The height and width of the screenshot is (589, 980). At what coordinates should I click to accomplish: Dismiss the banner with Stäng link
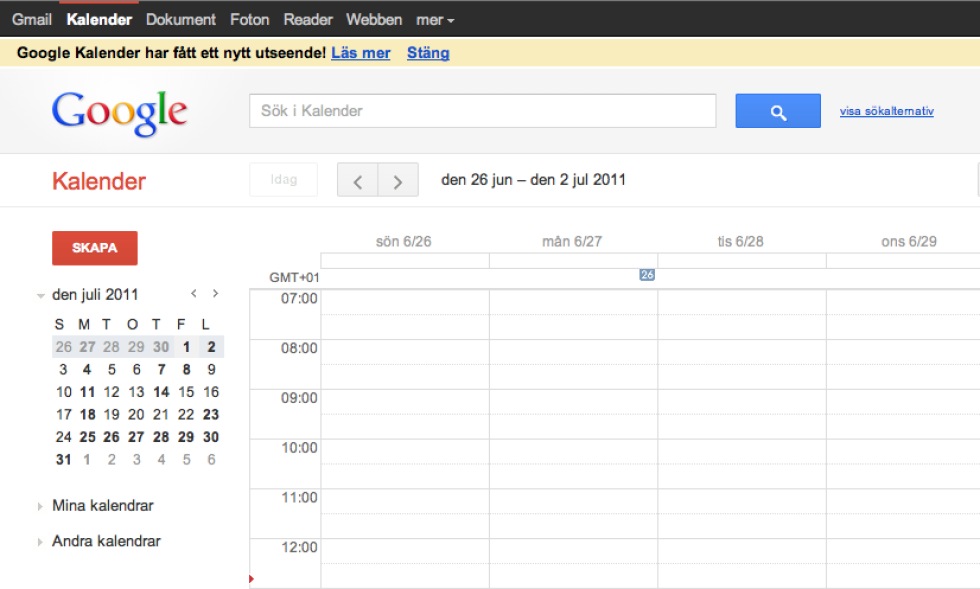pyautogui.click(x=428, y=53)
